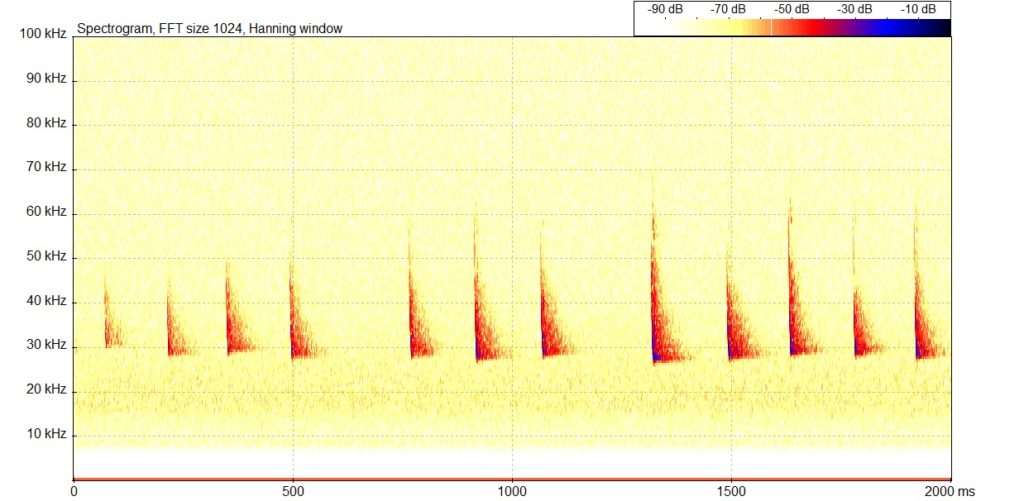This screenshot has height=501, width=1024.
Task: Click the "50 kHz" frequency label
Action: 46,256
